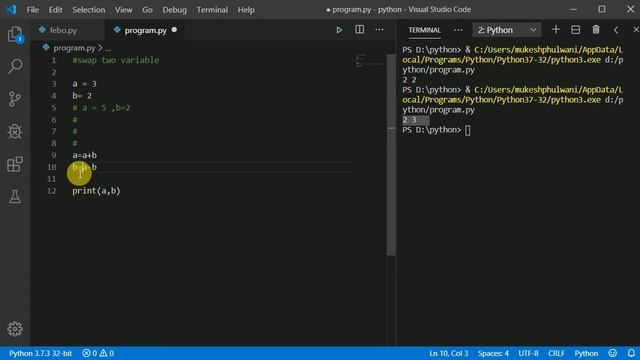Split the terminal pane
Viewport: 640px width, 360px height.
pyautogui.click(x=576, y=30)
